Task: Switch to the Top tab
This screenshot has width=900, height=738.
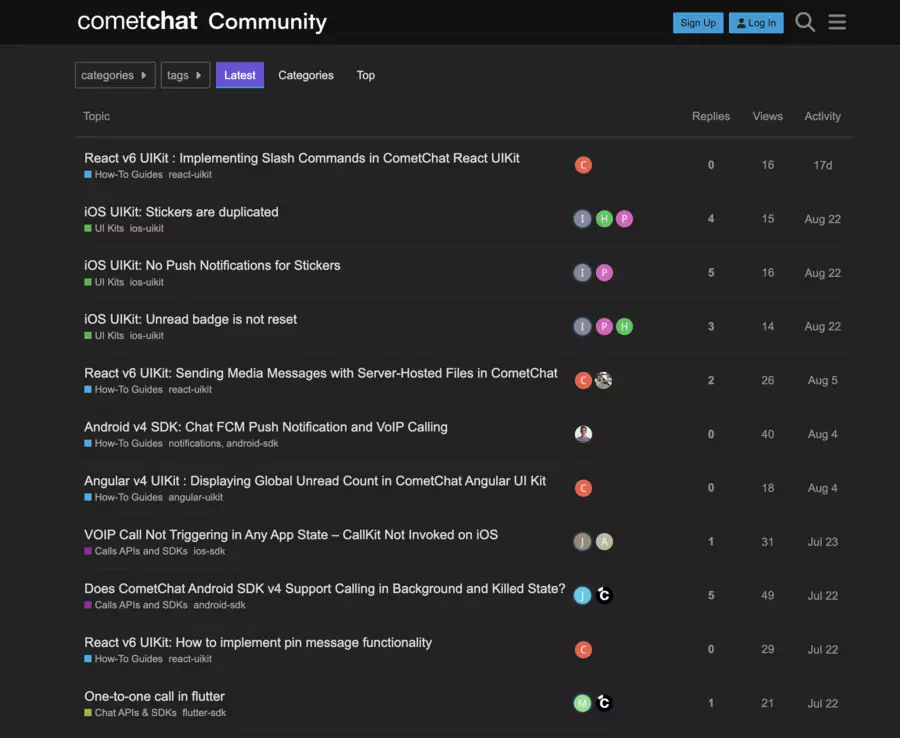Action: pyautogui.click(x=365, y=75)
